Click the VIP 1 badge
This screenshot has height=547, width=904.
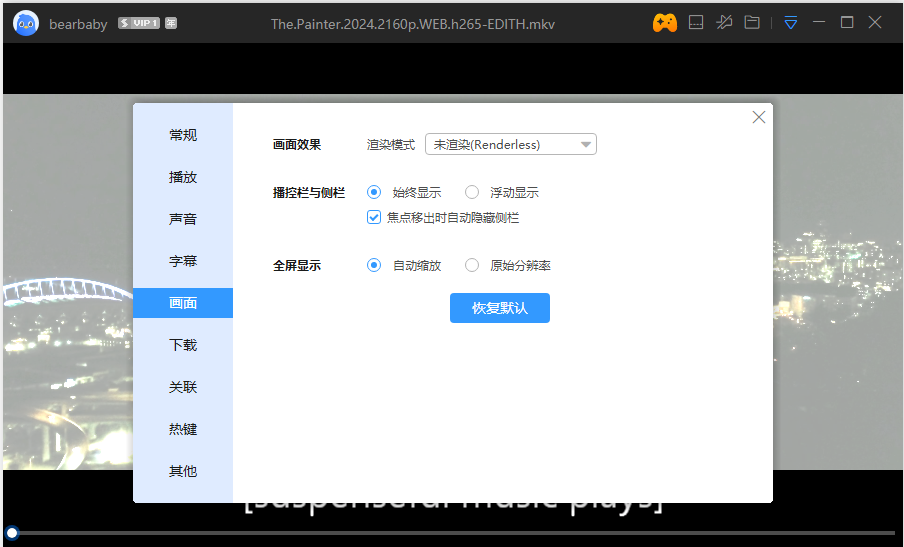click(139, 23)
